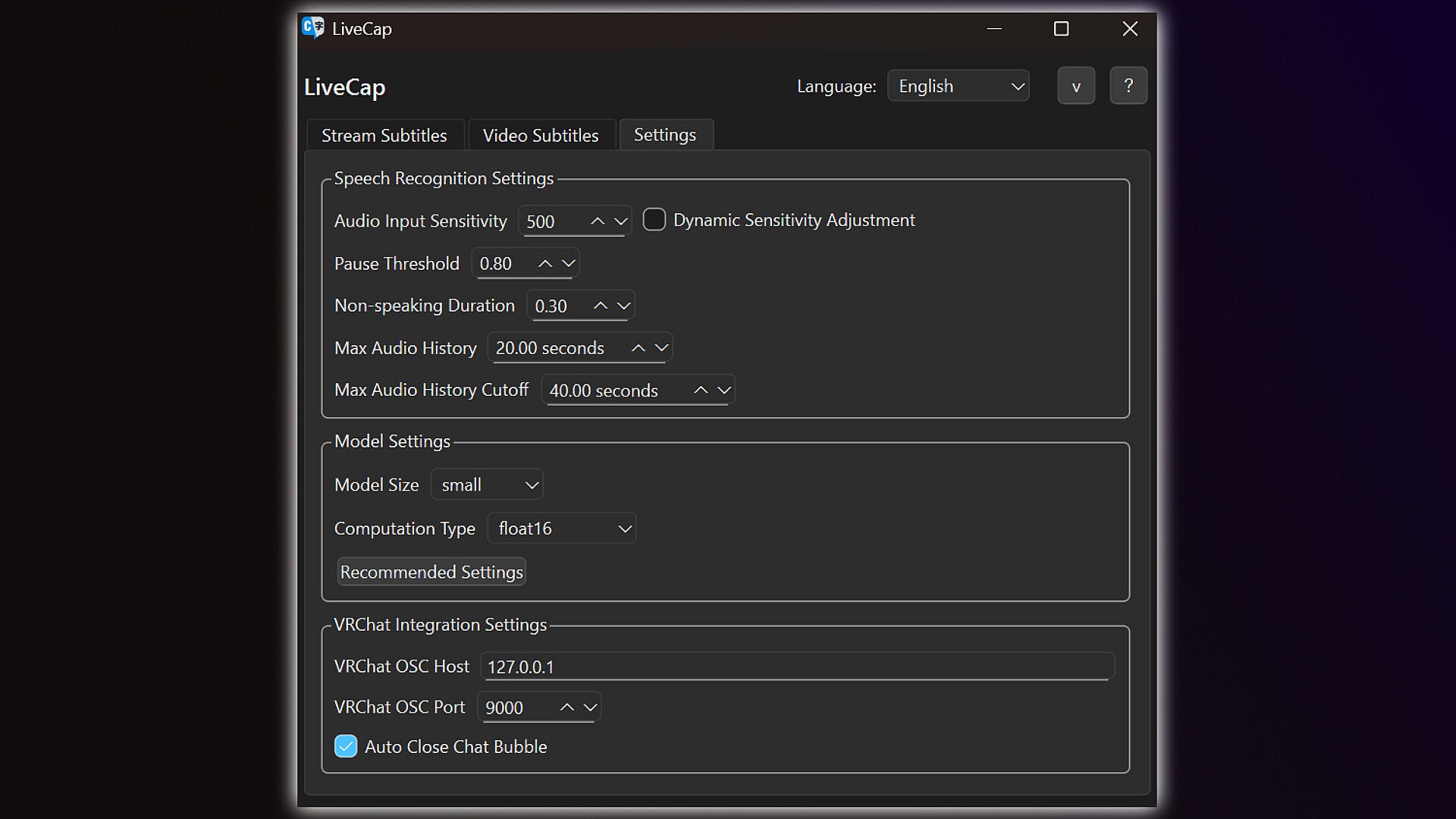Screen dimensions: 1456x819
Task: Click the question mark help button
Action: [1128, 86]
